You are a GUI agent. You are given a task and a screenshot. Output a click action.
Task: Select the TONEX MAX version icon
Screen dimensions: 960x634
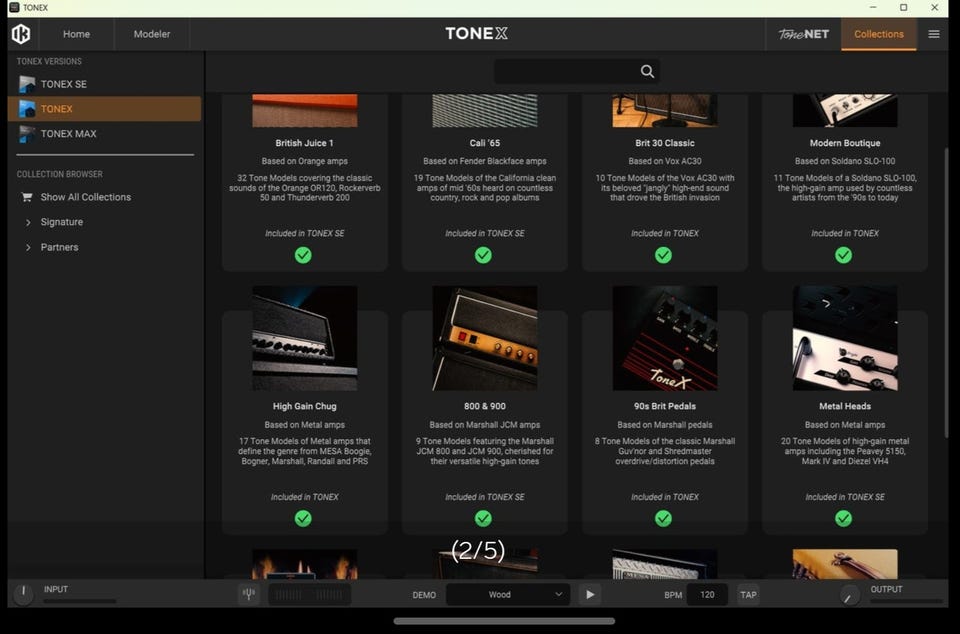[27, 133]
